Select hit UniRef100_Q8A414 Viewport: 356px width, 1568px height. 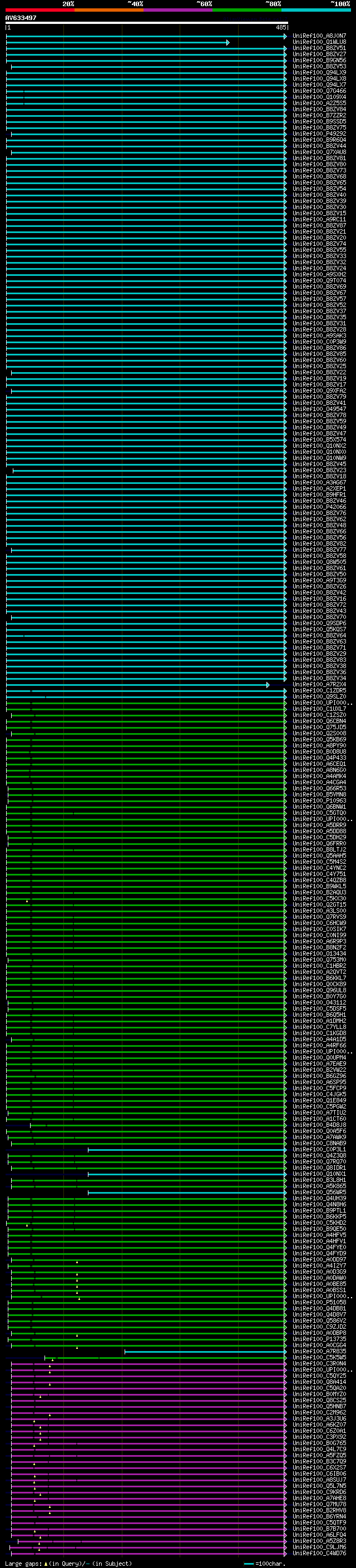click(319, 1382)
